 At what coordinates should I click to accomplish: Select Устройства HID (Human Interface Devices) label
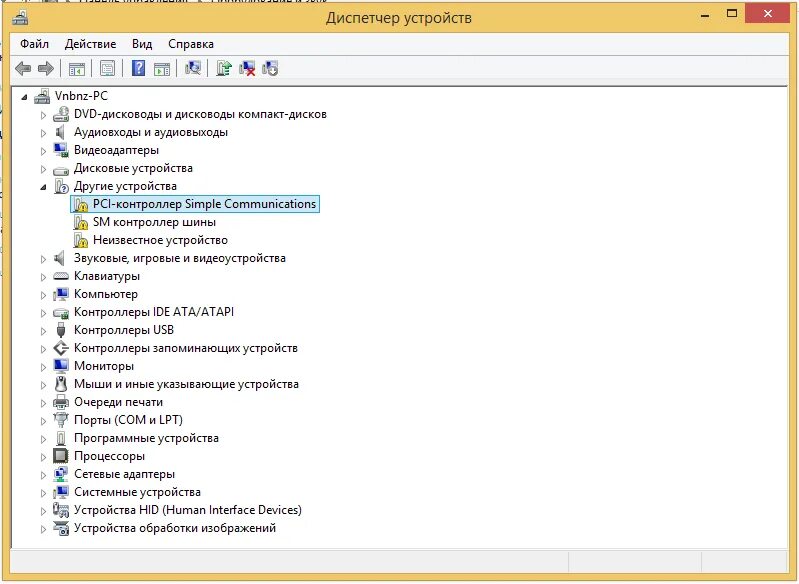(188, 510)
